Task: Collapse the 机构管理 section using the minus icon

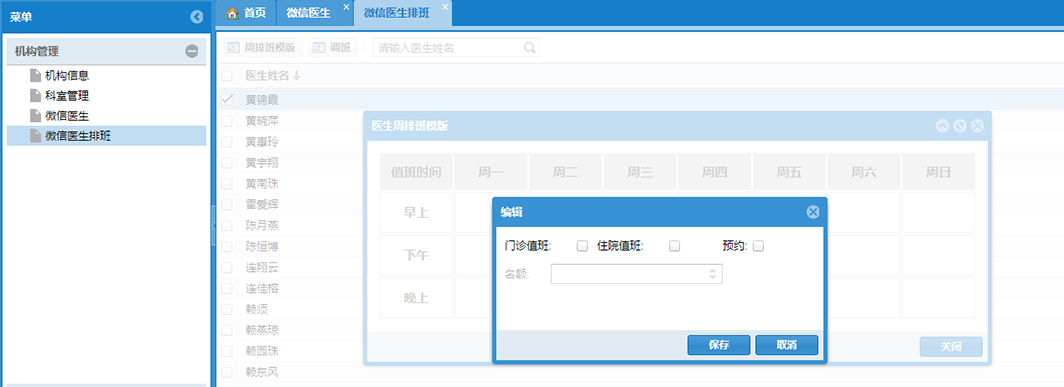Action: [x=192, y=51]
